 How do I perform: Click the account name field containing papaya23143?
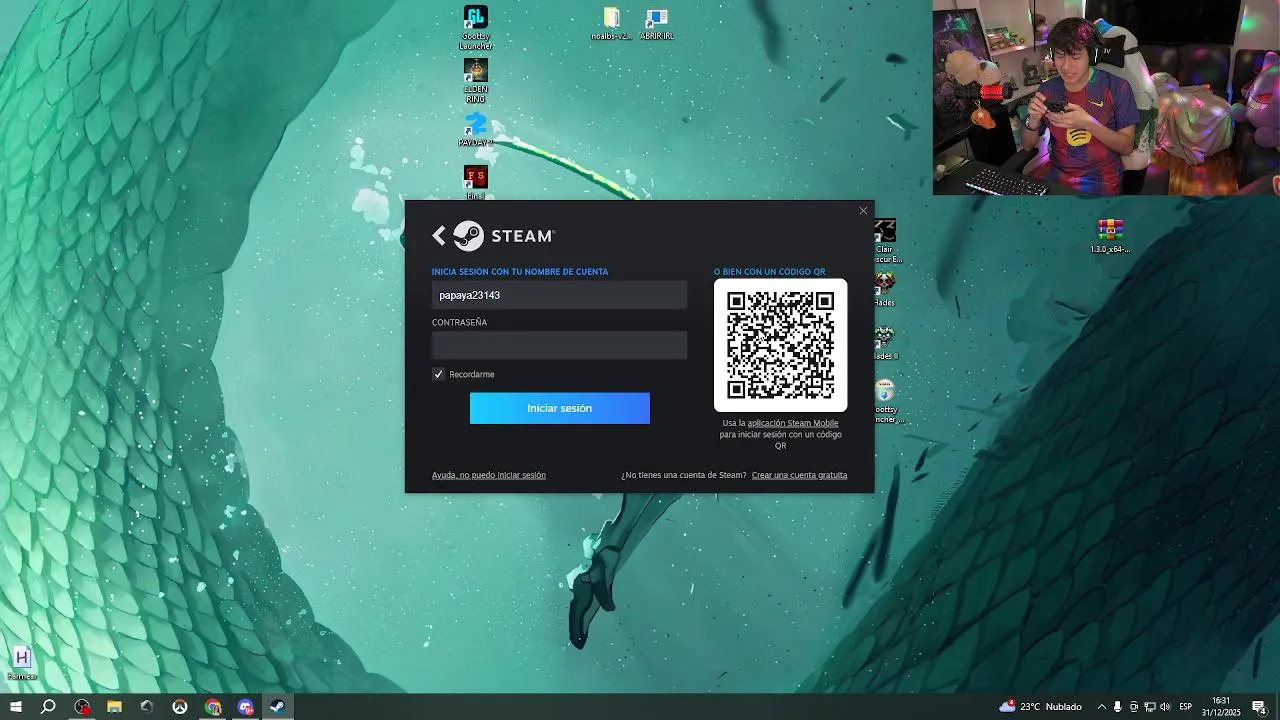559,295
